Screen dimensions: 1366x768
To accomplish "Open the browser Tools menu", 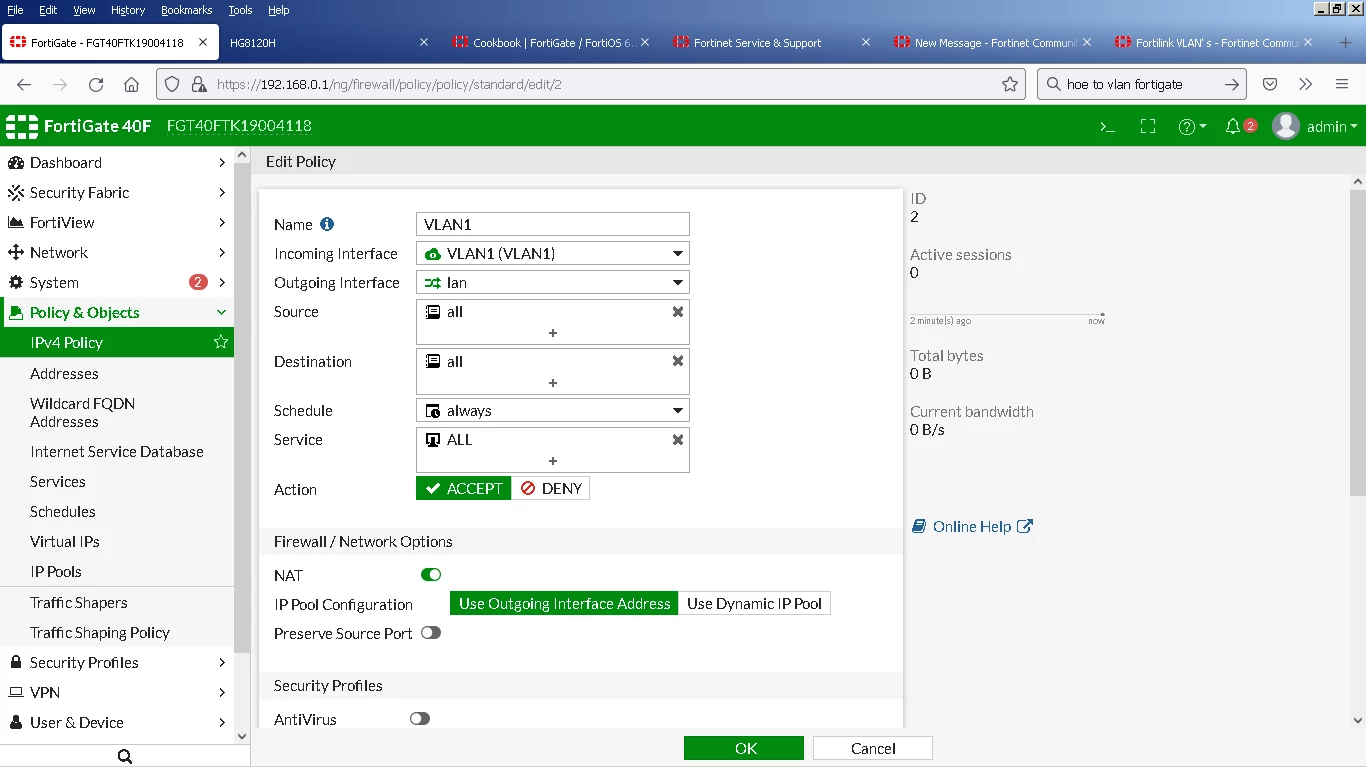I will [x=240, y=10].
